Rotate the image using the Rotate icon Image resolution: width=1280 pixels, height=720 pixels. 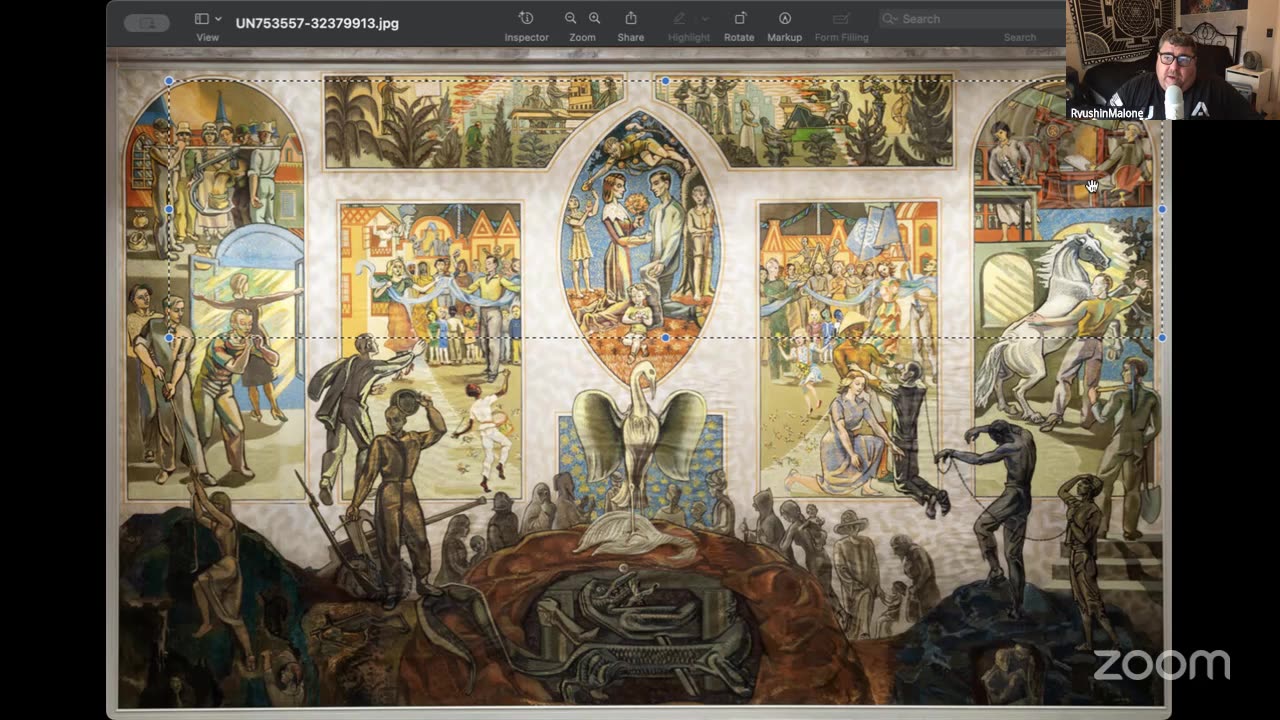(740, 18)
